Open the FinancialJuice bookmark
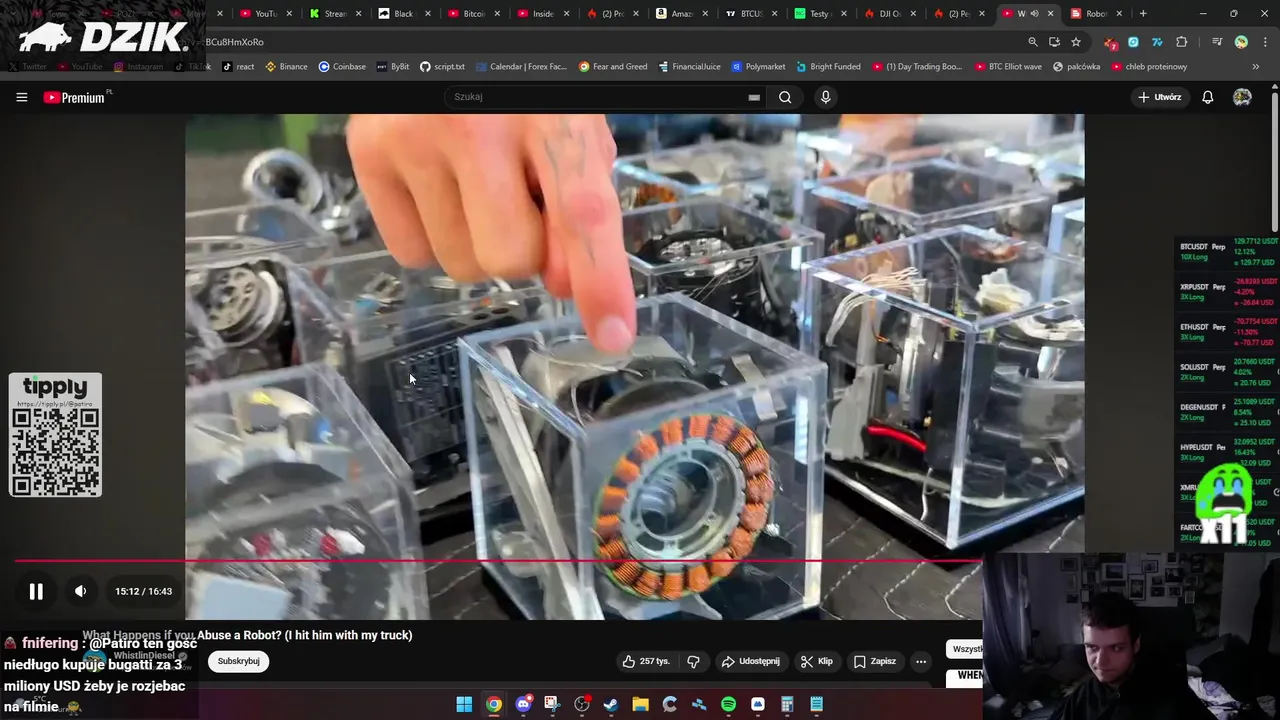 (x=690, y=67)
